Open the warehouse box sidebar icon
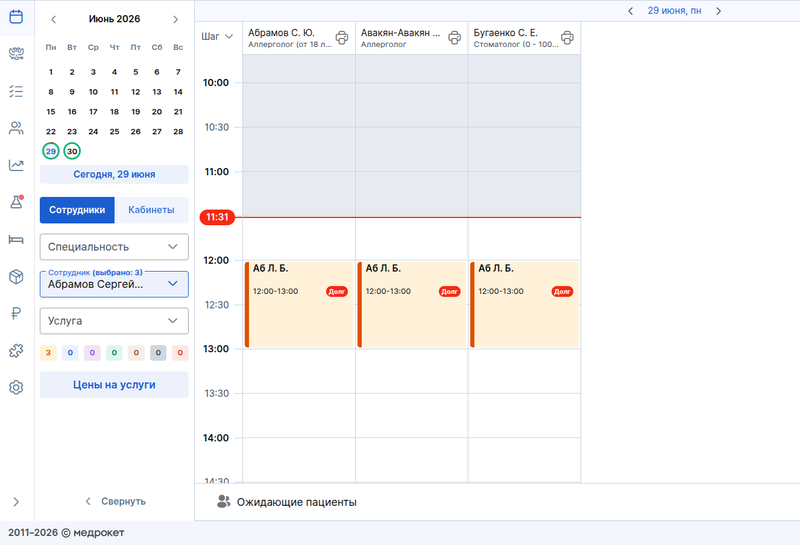Viewport: 800px width, 545px height. [x=16, y=277]
